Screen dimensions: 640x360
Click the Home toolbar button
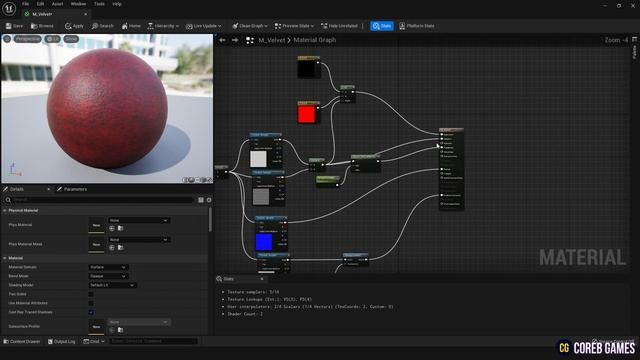click(131, 26)
